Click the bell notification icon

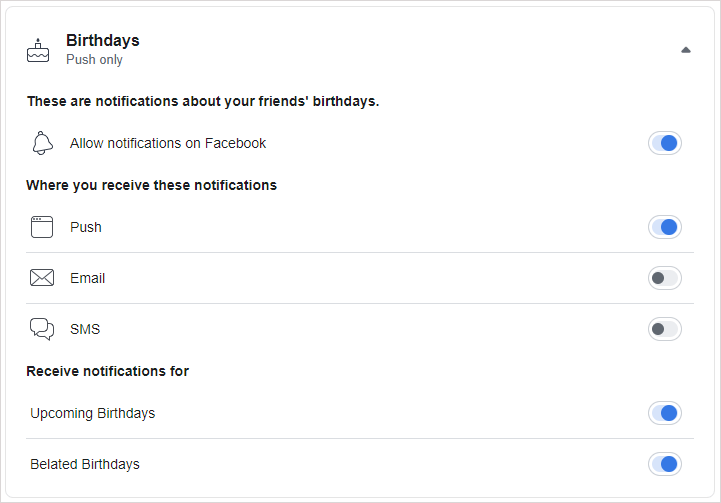[x=42, y=143]
